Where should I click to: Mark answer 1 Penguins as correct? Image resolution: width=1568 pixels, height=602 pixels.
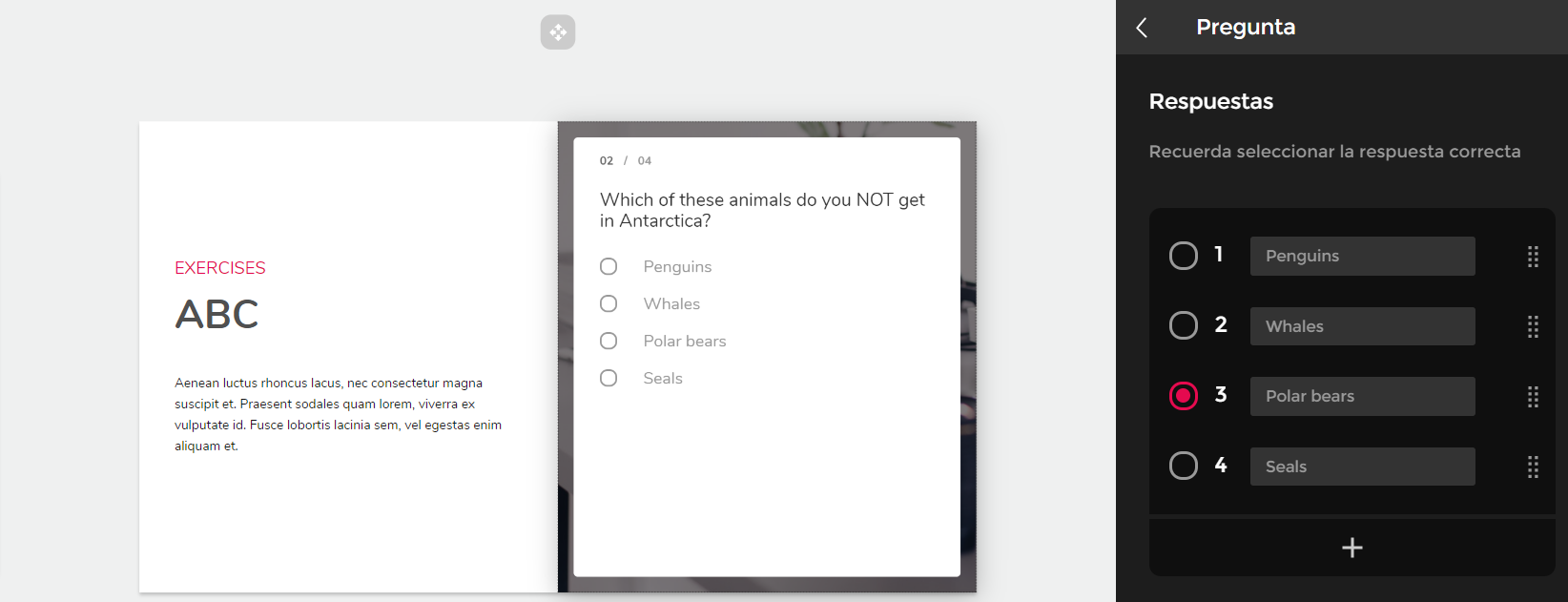point(1184,256)
